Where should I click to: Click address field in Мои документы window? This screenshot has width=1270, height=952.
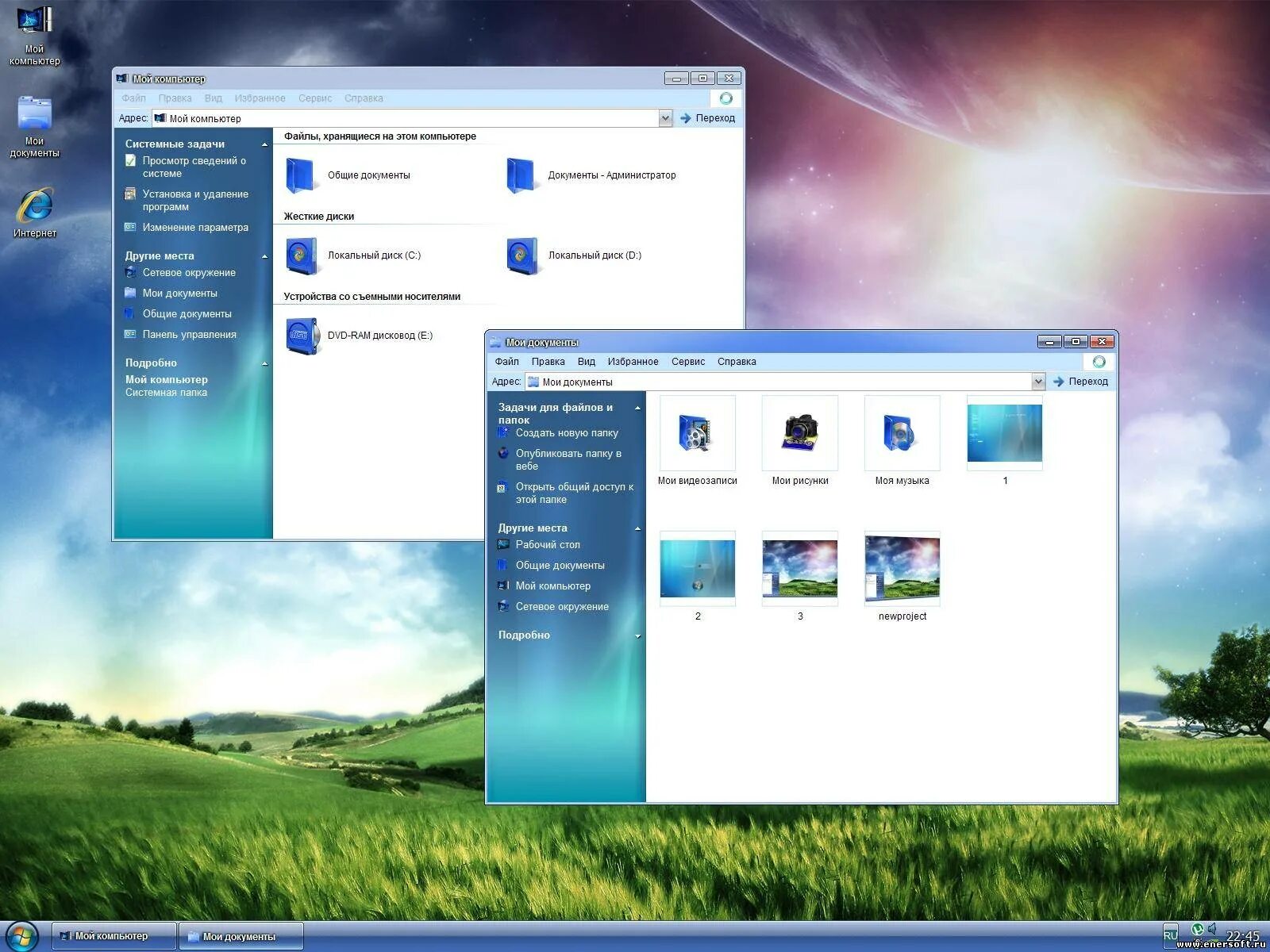click(778, 382)
